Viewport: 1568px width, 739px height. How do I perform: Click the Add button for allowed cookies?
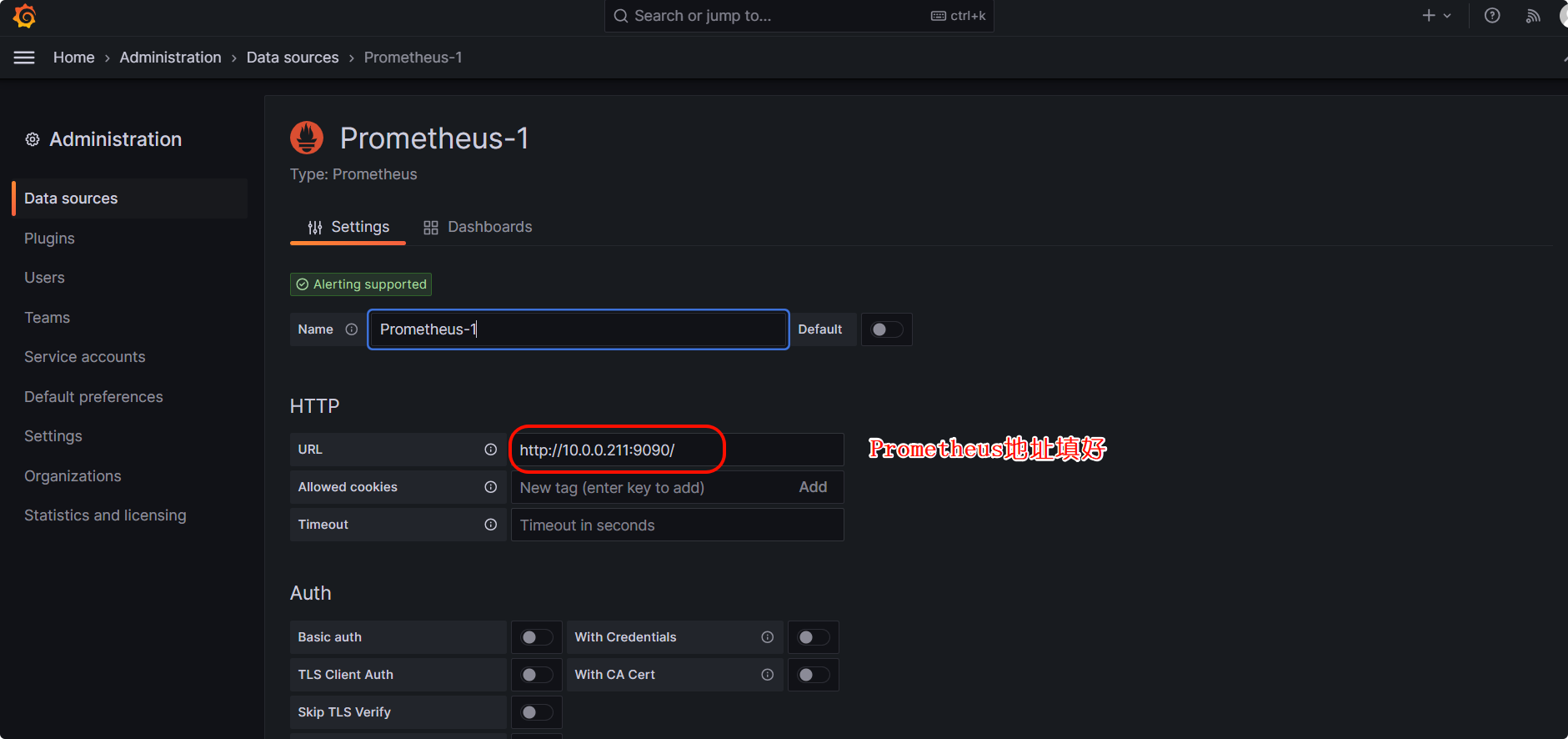click(x=813, y=487)
